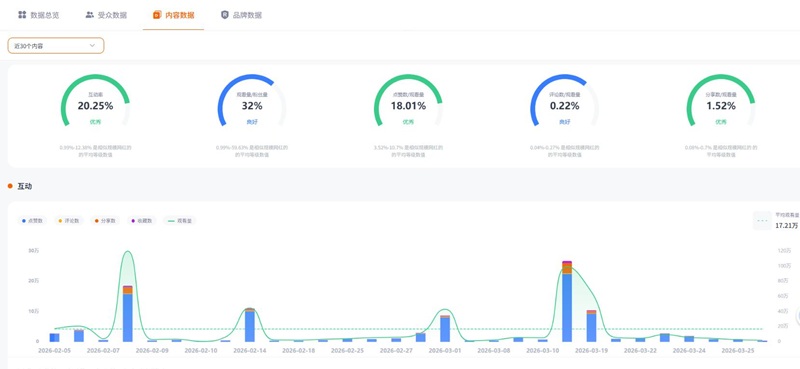The width and height of the screenshot is (800, 369).
Task: Select the bar above the 2026-03-22 label
Action: pyautogui.click(x=640, y=339)
